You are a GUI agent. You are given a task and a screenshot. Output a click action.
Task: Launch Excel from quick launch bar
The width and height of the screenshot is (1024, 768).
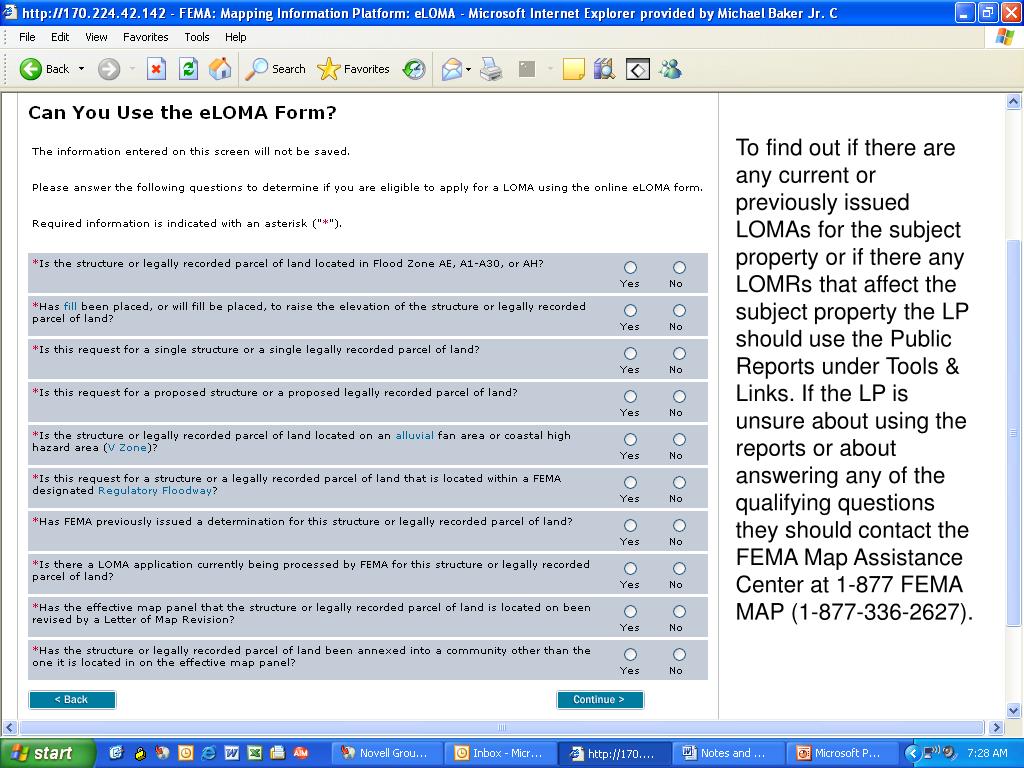tap(255, 753)
